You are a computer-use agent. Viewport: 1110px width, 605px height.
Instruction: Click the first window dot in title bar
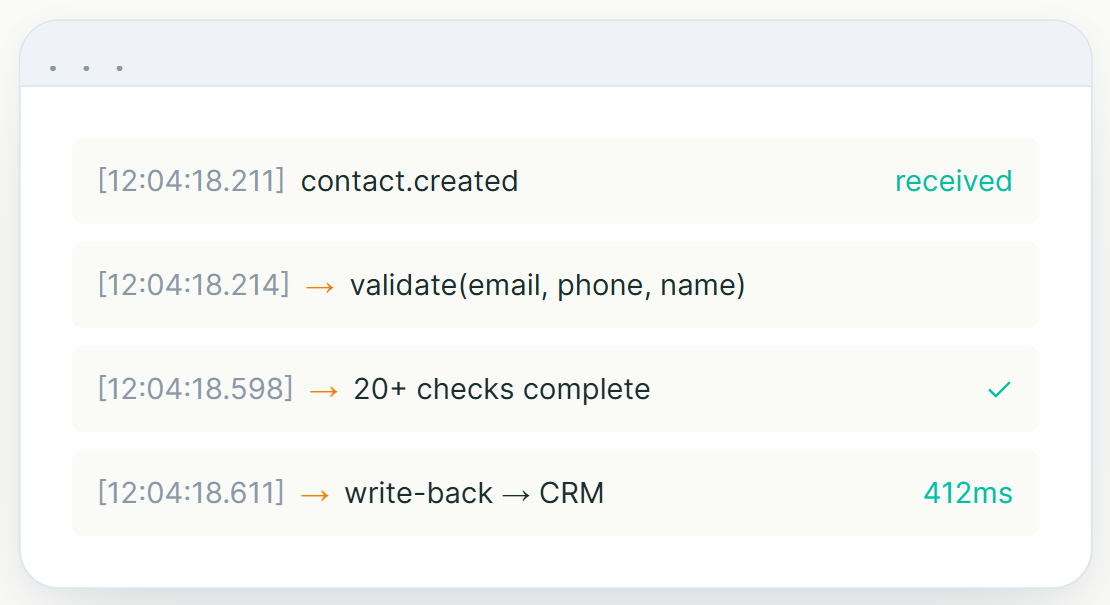point(53,69)
